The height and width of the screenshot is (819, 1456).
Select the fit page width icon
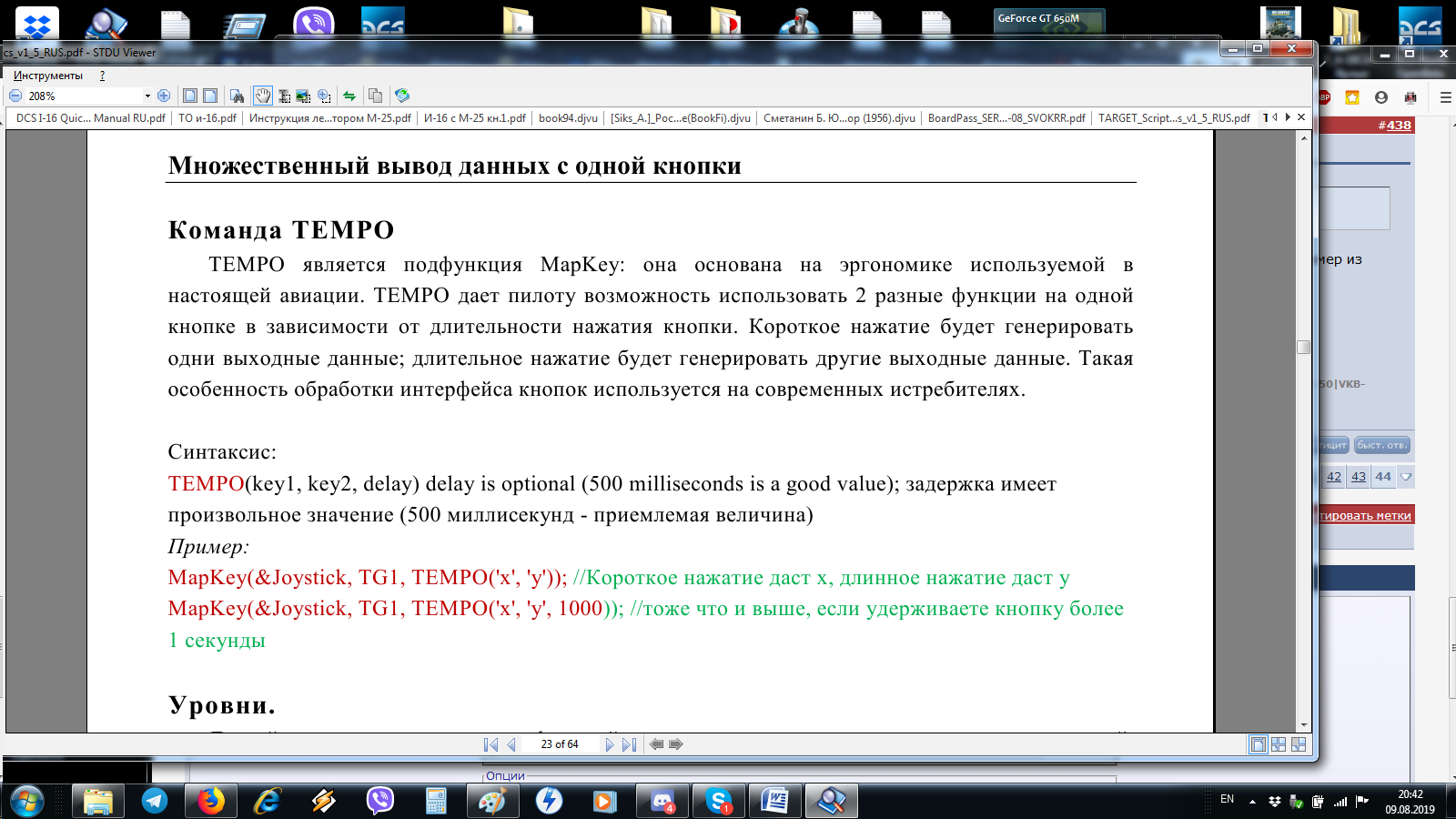[x=210, y=96]
